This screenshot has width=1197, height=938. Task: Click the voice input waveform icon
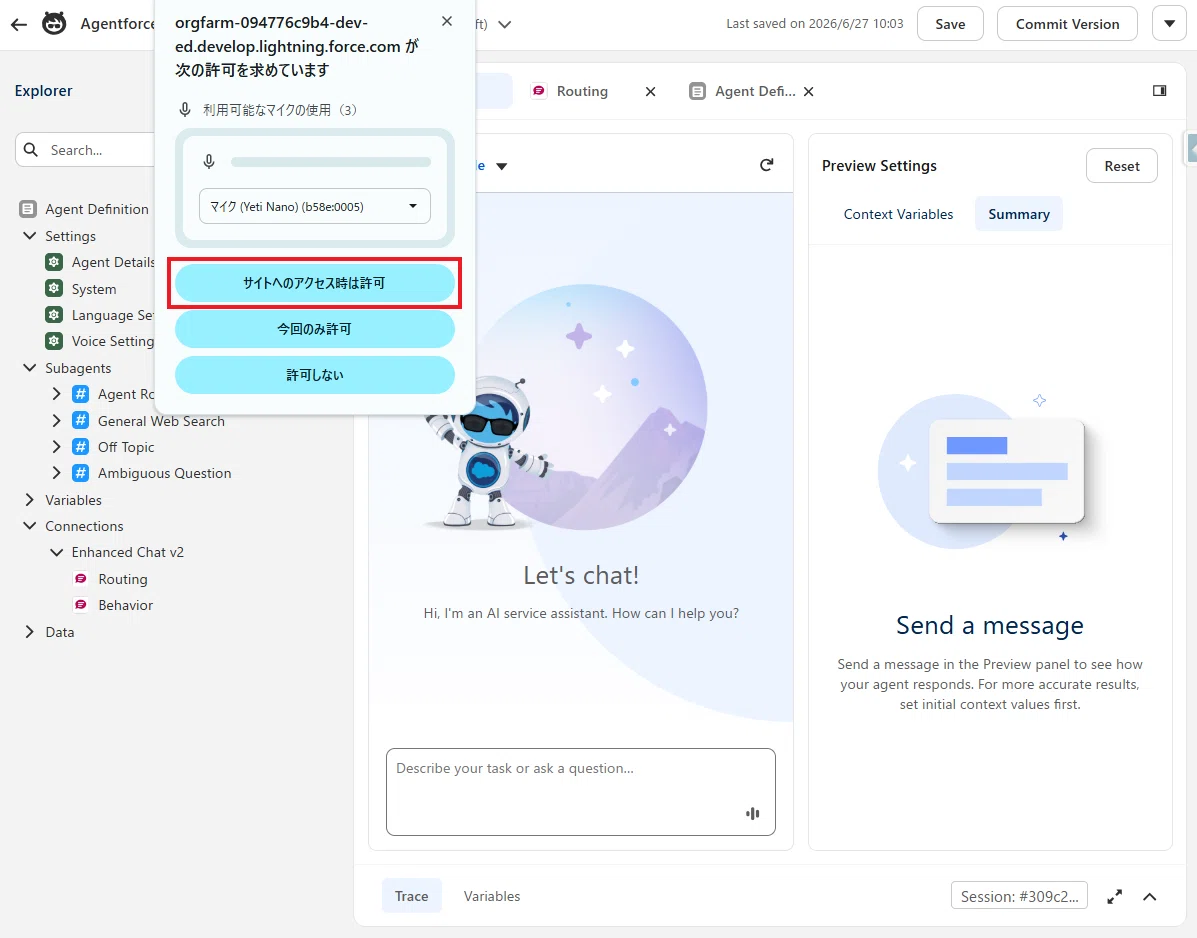[x=753, y=814]
